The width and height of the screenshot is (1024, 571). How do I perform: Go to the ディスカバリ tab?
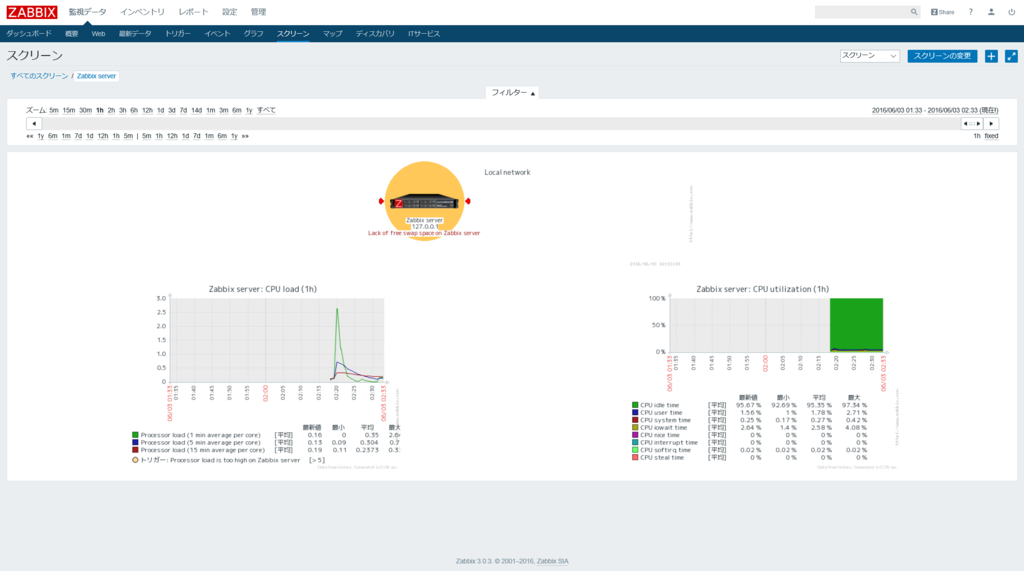(x=375, y=33)
